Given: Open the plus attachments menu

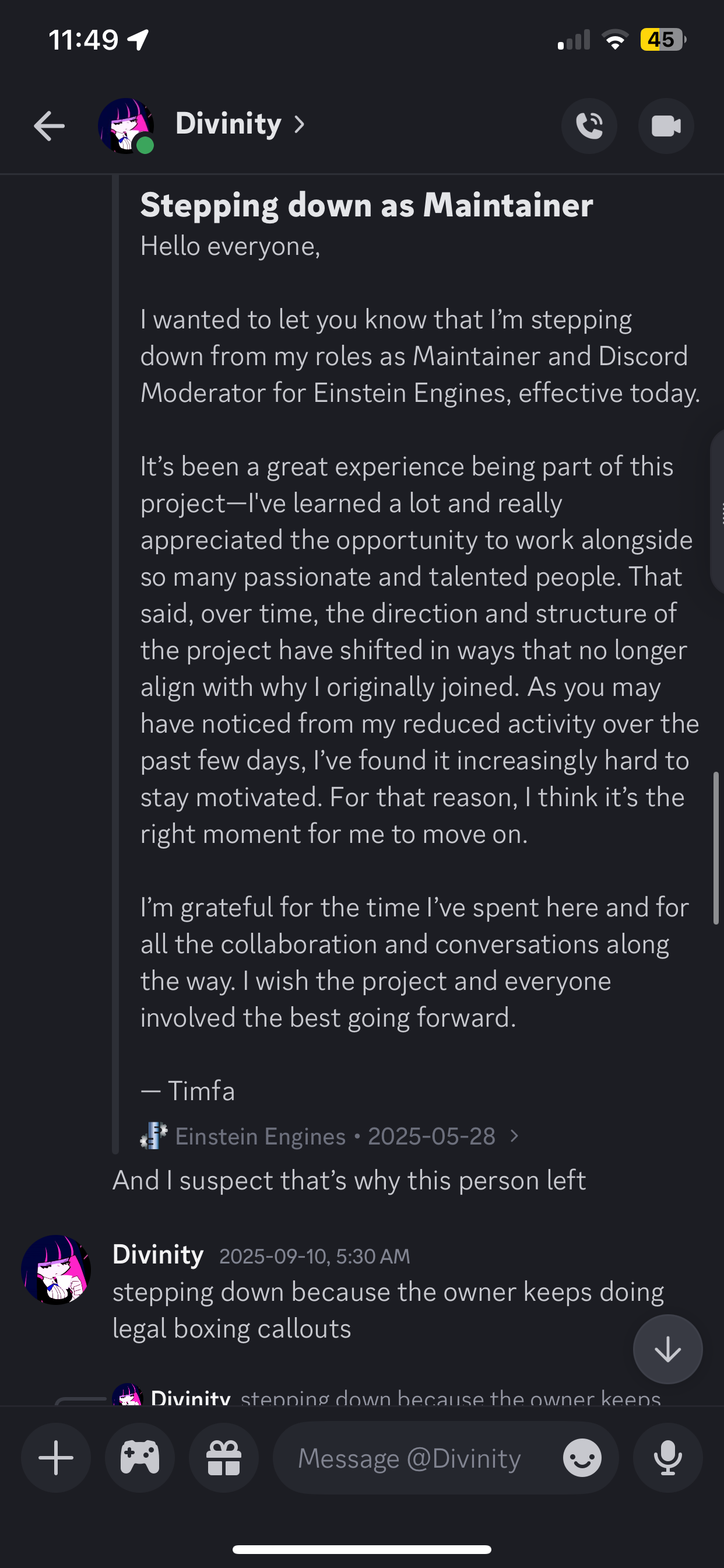Looking at the screenshot, I should [x=56, y=1458].
